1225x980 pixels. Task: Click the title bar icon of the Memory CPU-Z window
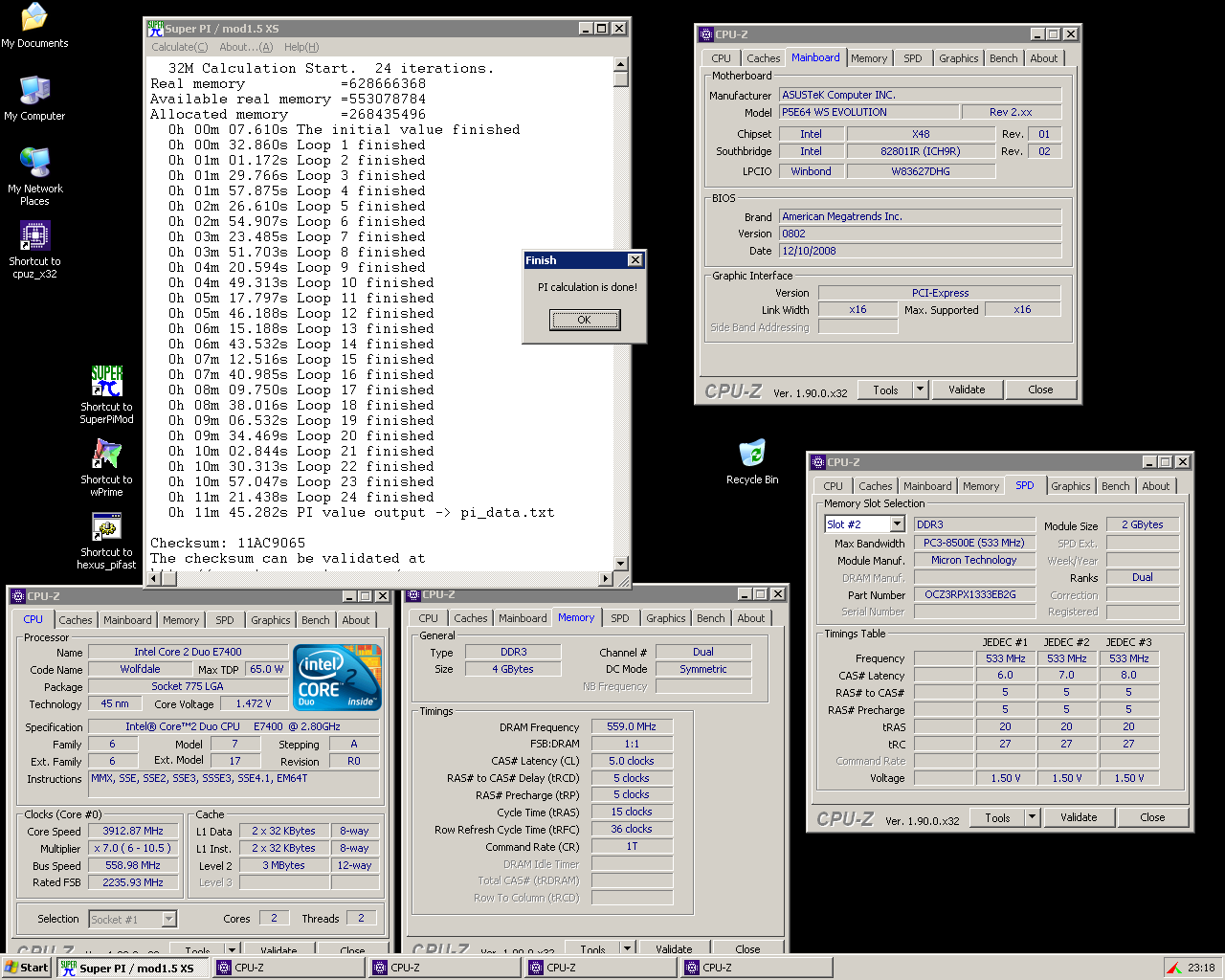(414, 595)
